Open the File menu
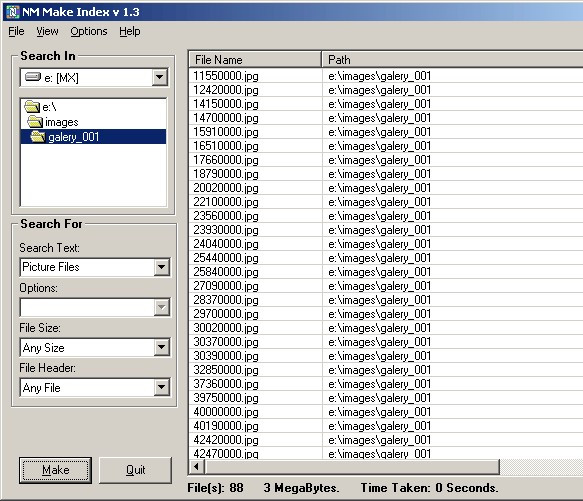The width and height of the screenshot is (583, 501). [16, 31]
